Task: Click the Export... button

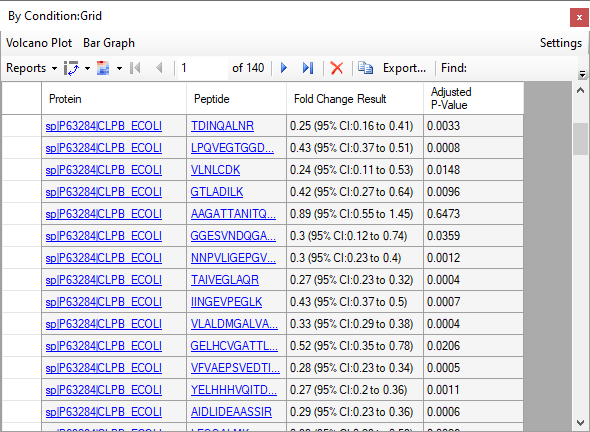Action: (404, 68)
